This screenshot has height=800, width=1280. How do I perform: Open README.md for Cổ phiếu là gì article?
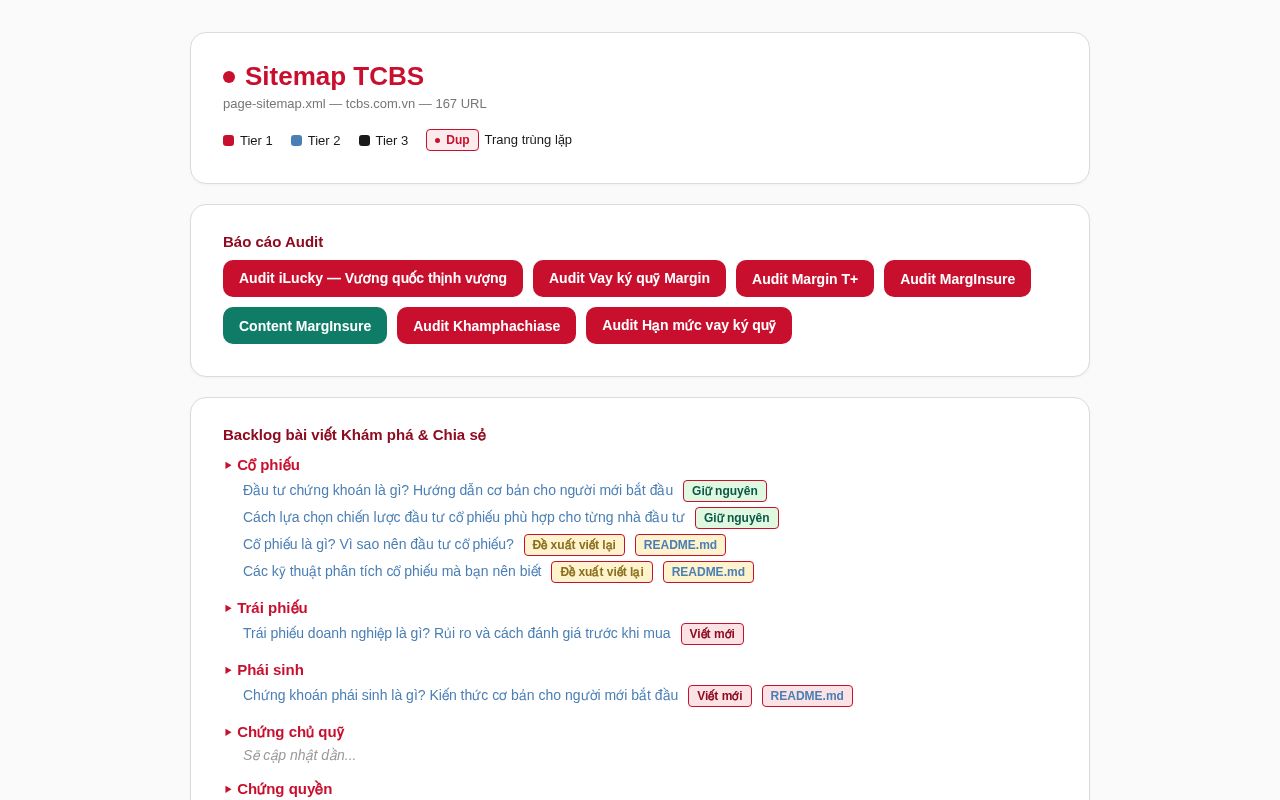coord(680,545)
